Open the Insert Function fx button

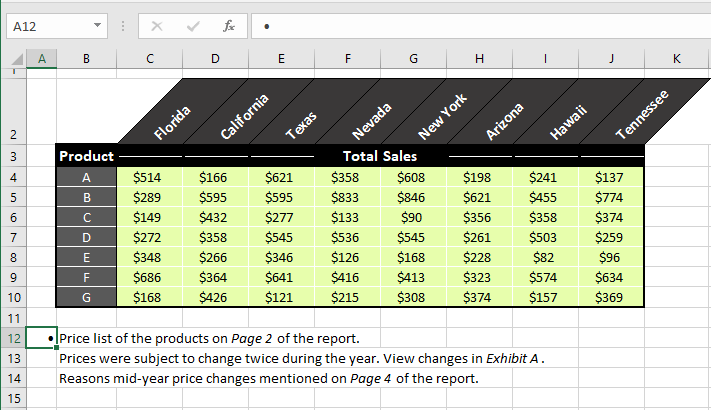[x=229, y=26]
